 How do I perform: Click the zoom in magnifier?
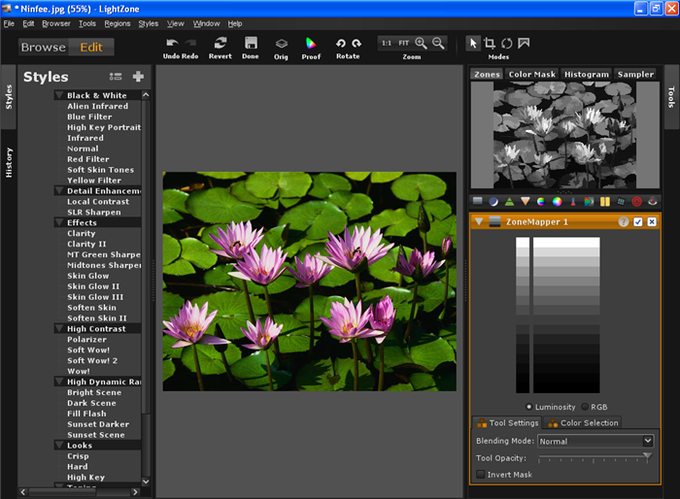[x=421, y=43]
